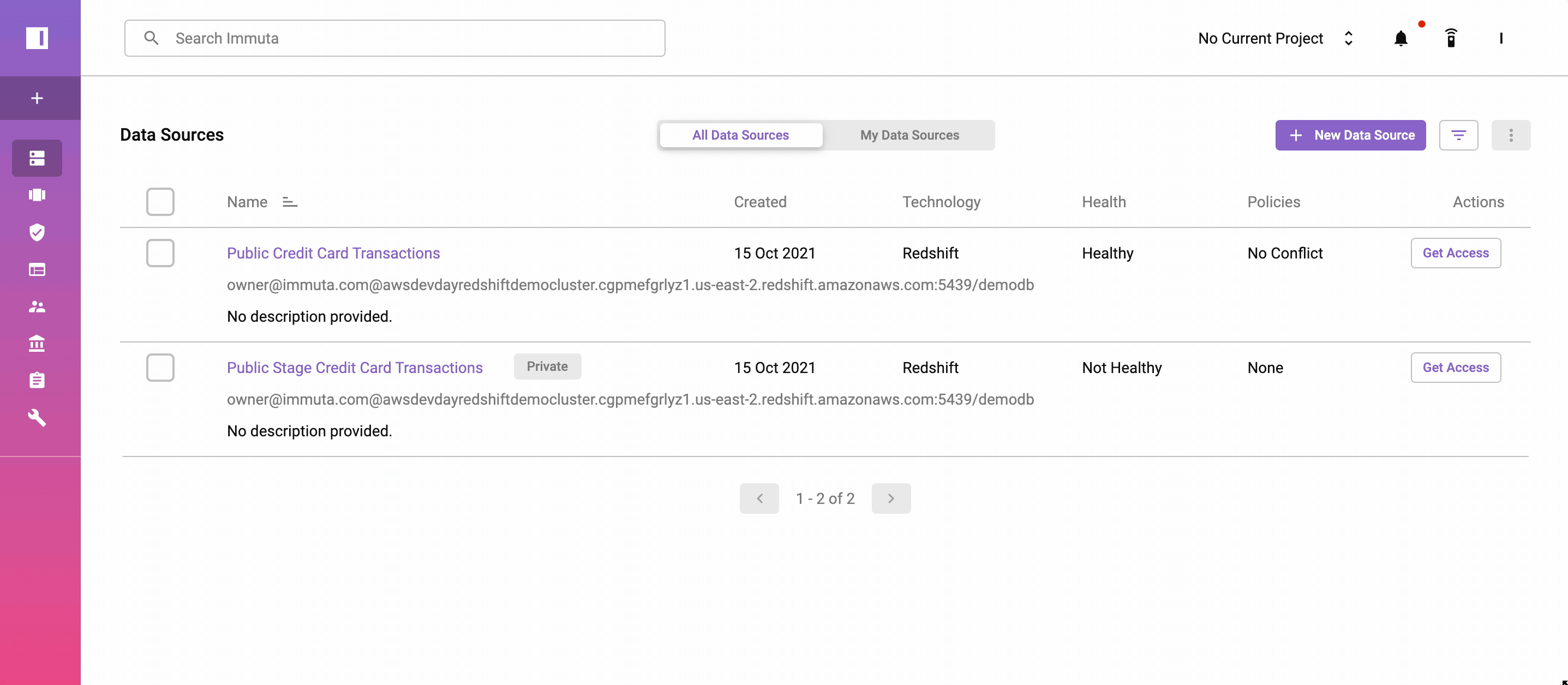Screen dimensions: 1568x685
Task: Sort by Name column sort icon
Action: coord(290,202)
